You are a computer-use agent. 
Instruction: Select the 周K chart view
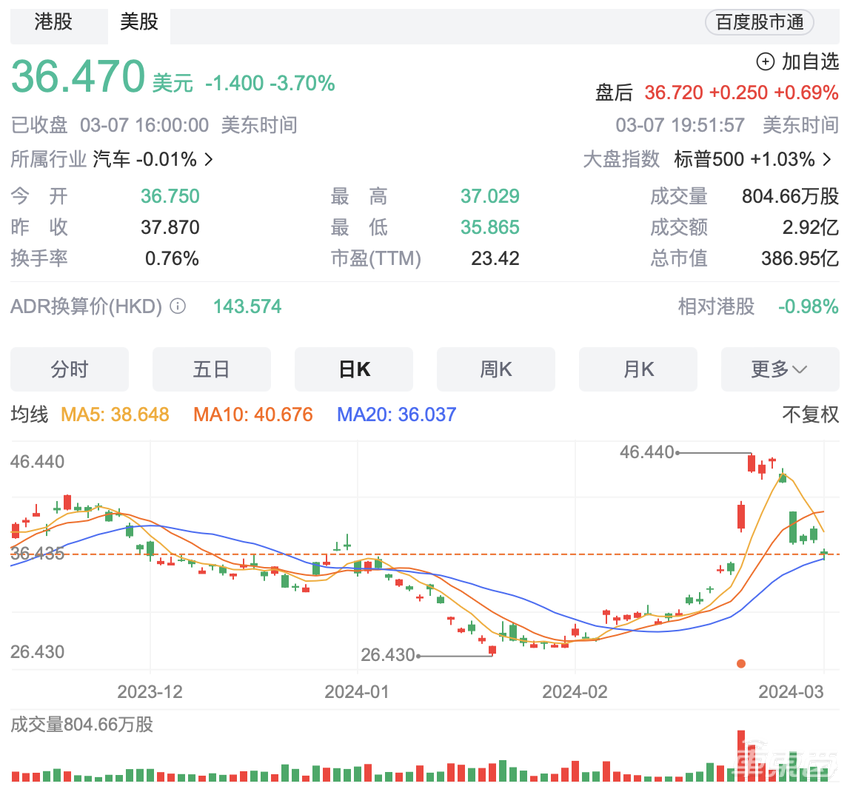496,369
